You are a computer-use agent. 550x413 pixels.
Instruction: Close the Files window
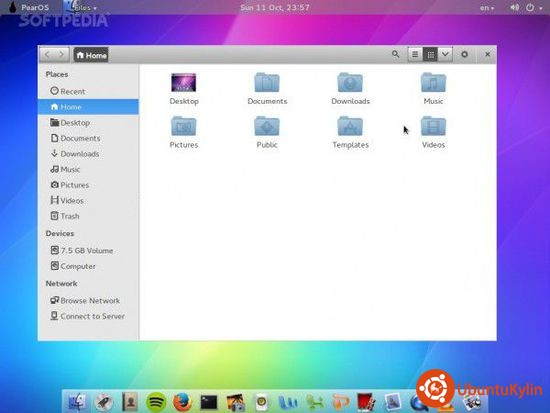pos(487,54)
